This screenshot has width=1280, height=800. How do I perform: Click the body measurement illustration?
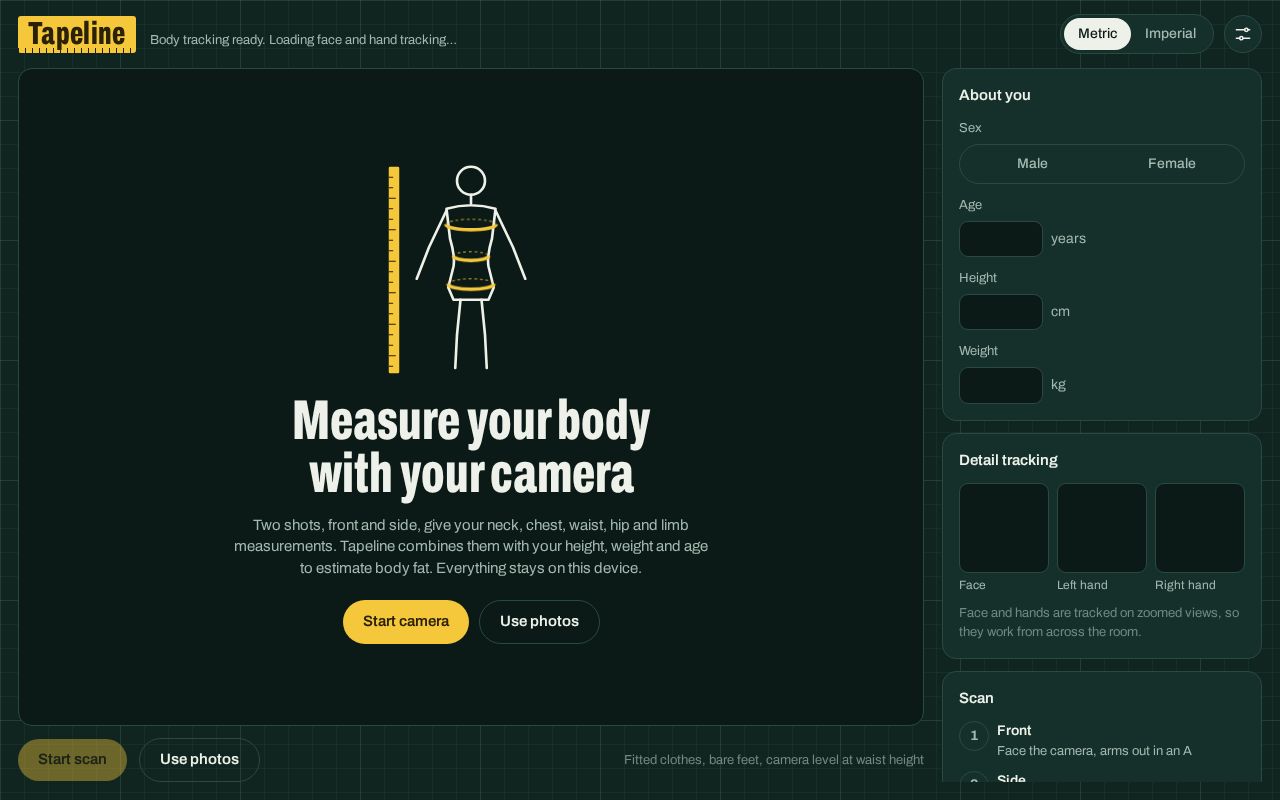pyautogui.click(x=457, y=269)
